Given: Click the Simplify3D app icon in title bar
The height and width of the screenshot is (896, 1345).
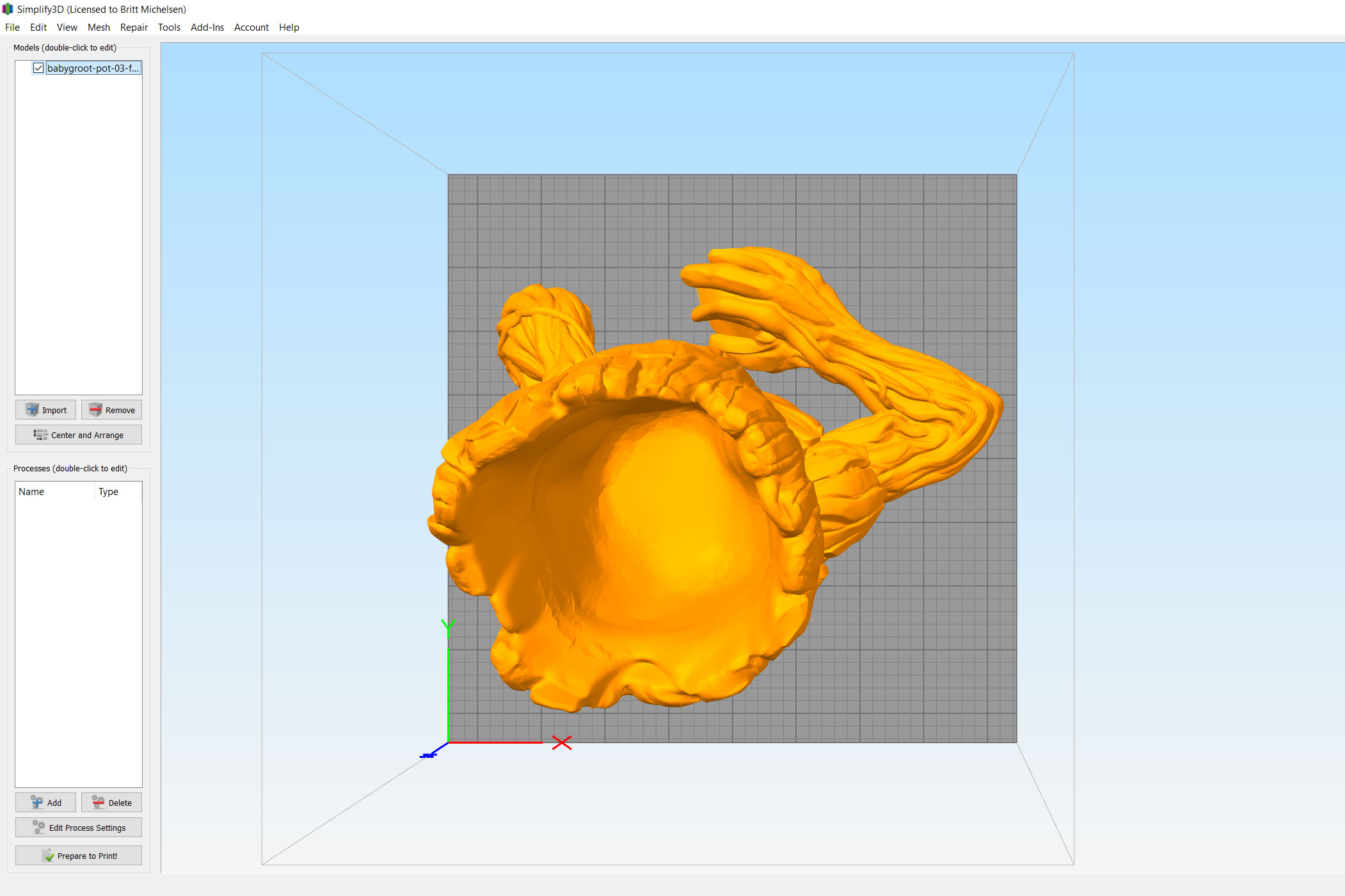Looking at the screenshot, I should 8,9.
